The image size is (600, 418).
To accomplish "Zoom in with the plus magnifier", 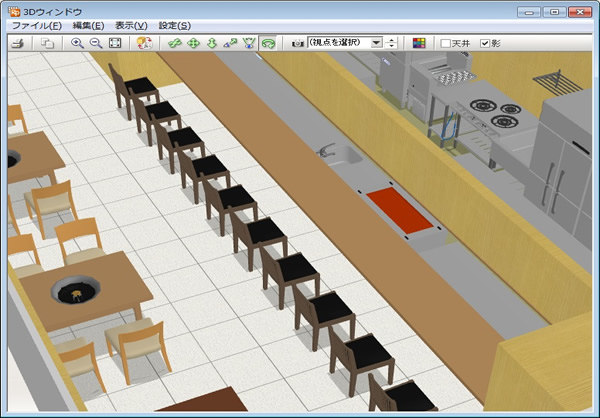I will coord(78,44).
